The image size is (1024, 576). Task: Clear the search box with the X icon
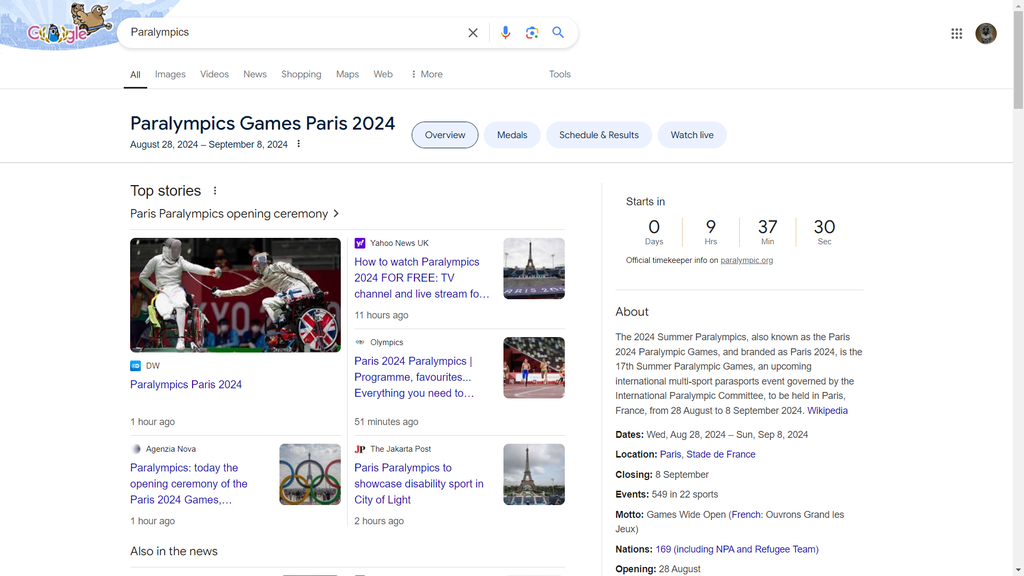coord(473,33)
